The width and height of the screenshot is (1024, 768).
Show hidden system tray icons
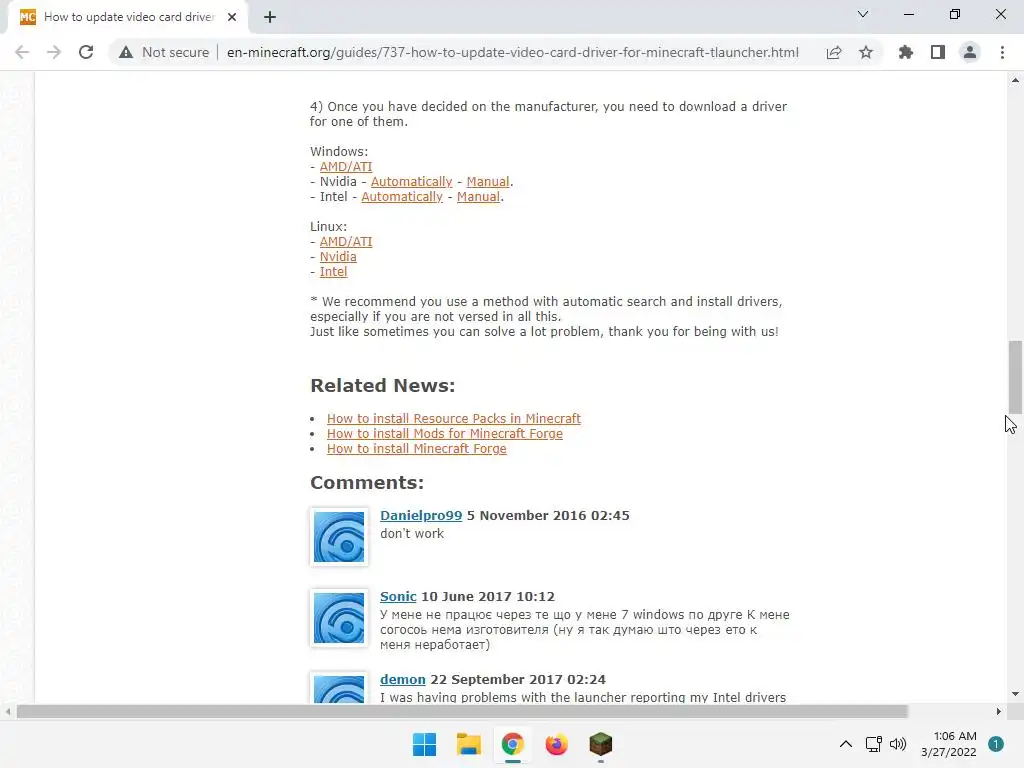click(846, 744)
